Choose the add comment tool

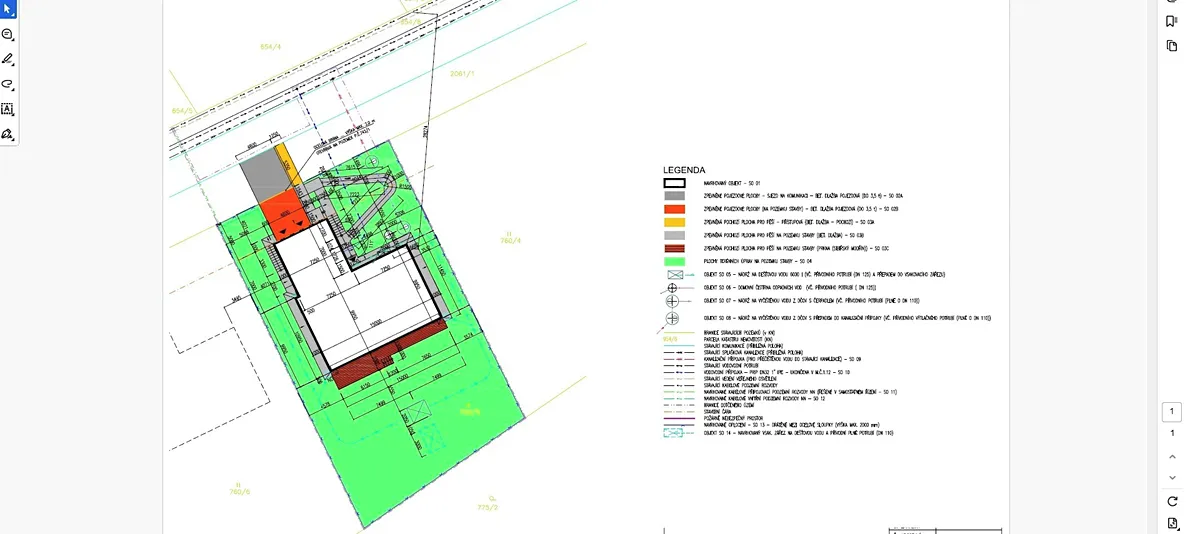[x=7, y=34]
